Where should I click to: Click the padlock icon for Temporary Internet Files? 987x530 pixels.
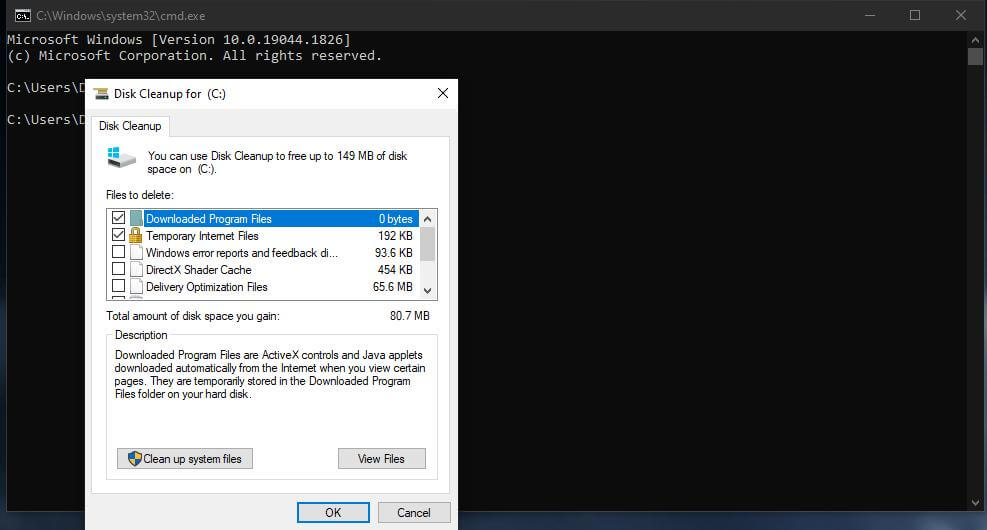[135, 235]
